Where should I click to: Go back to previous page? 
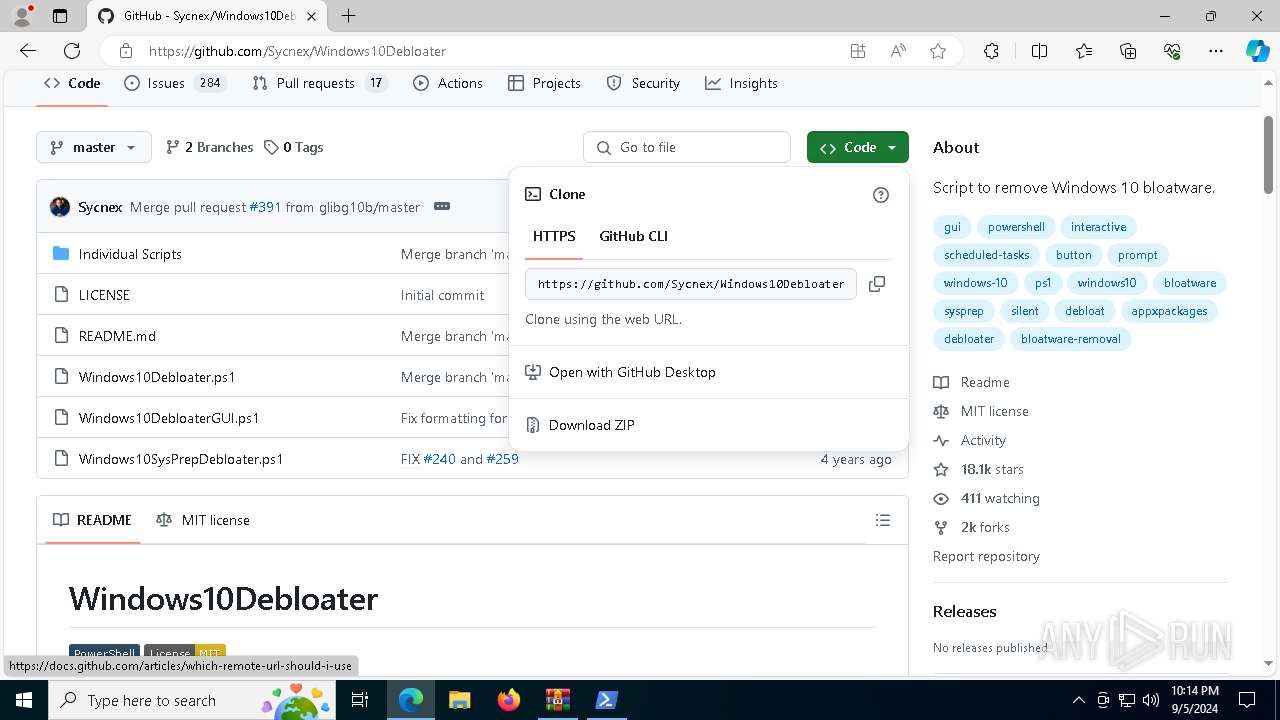pos(28,51)
